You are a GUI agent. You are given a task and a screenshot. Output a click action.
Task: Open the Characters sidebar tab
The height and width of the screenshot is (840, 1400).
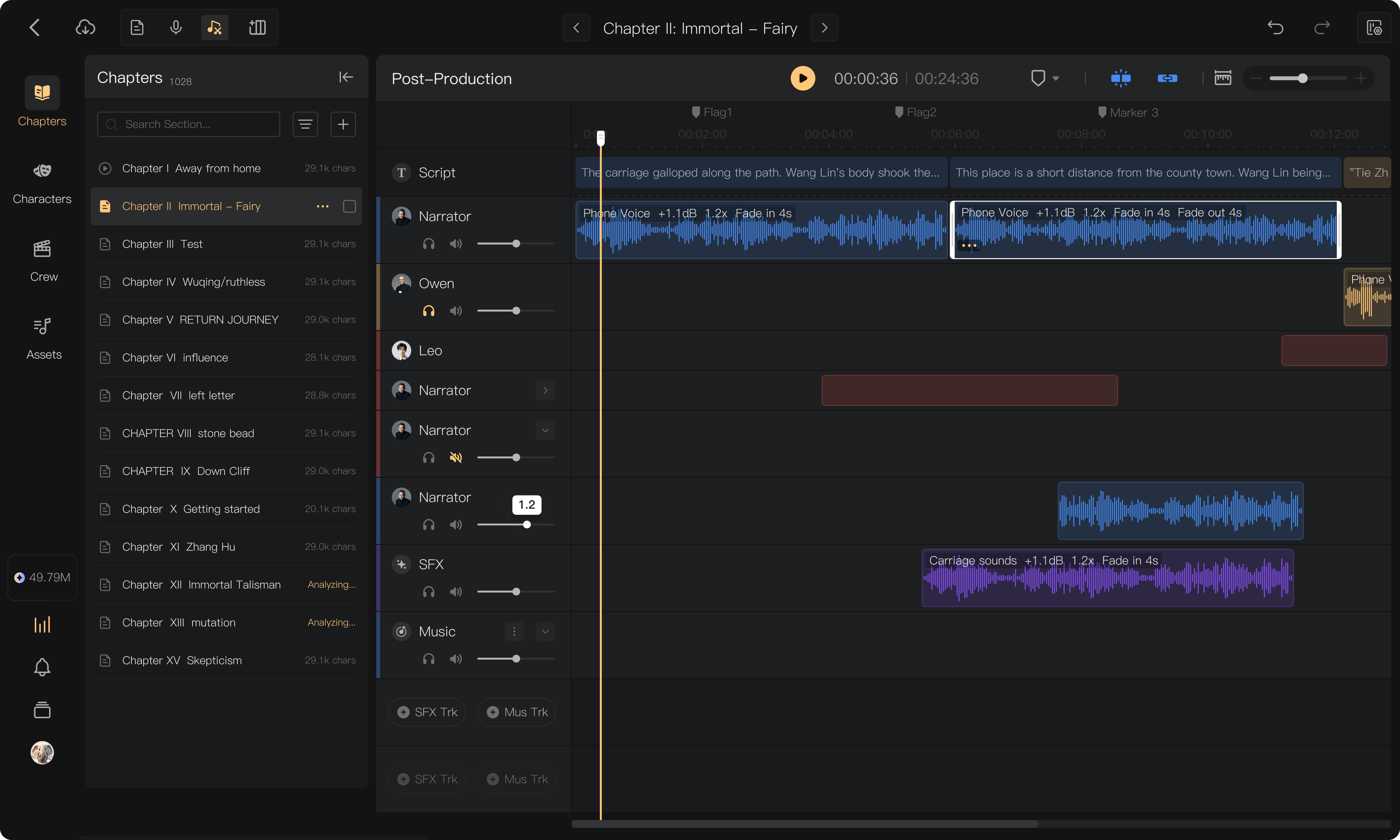(x=42, y=182)
